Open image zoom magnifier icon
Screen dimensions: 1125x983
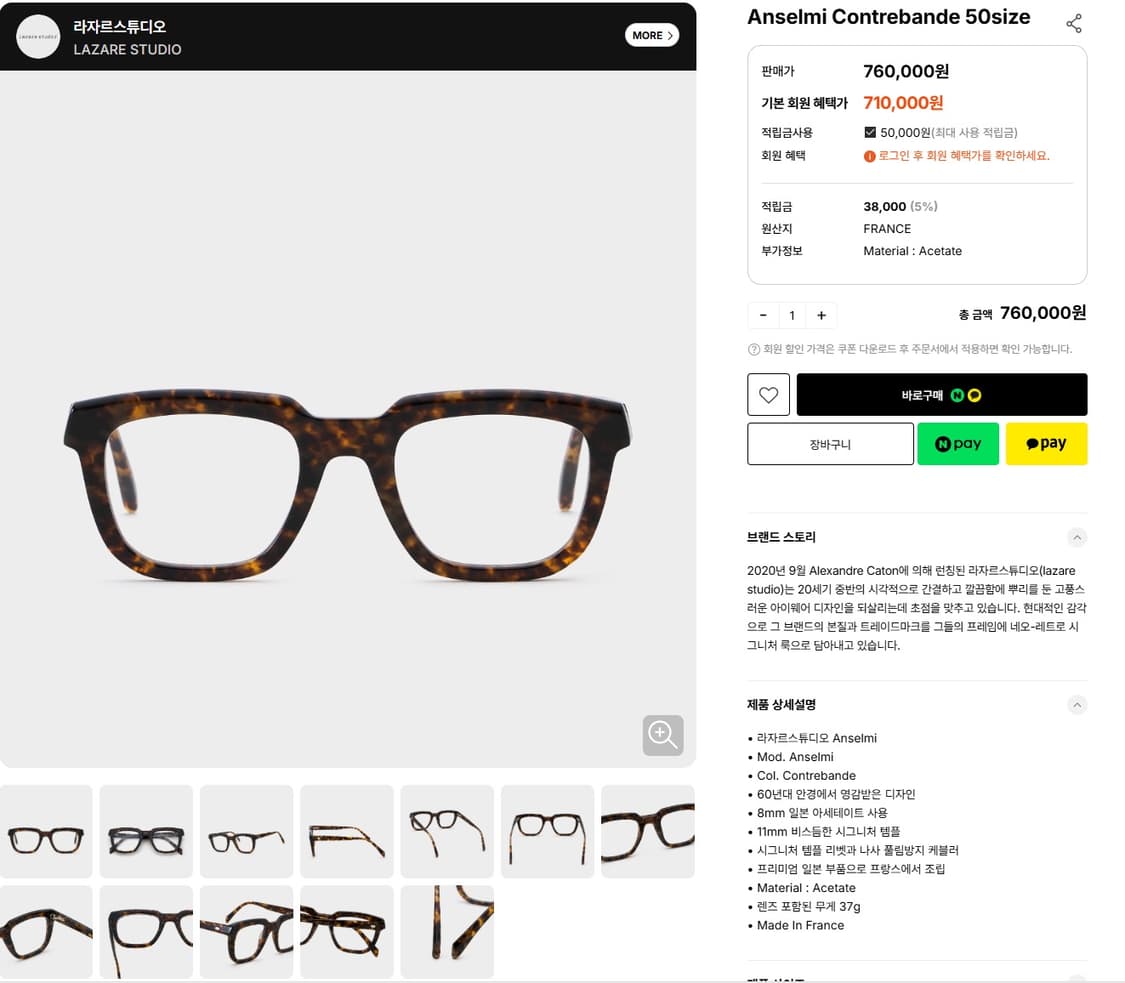click(662, 735)
